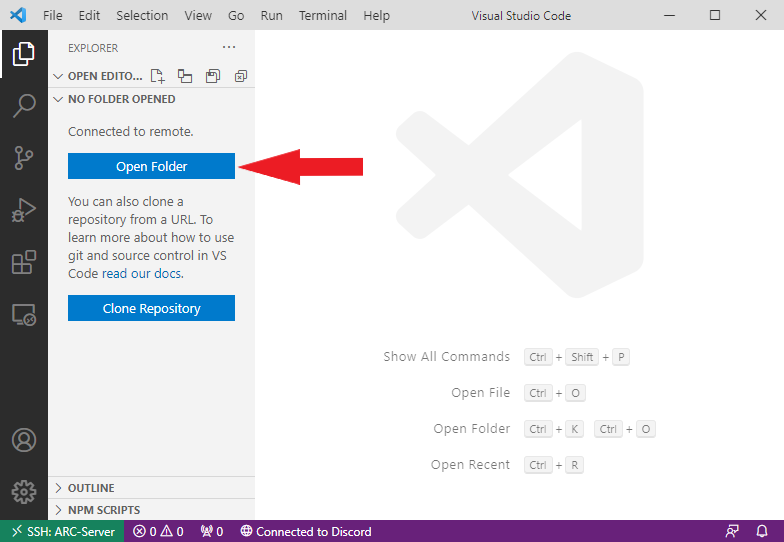The height and width of the screenshot is (542, 784).
Task: Click the Clone Repository button
Action: 151,308
